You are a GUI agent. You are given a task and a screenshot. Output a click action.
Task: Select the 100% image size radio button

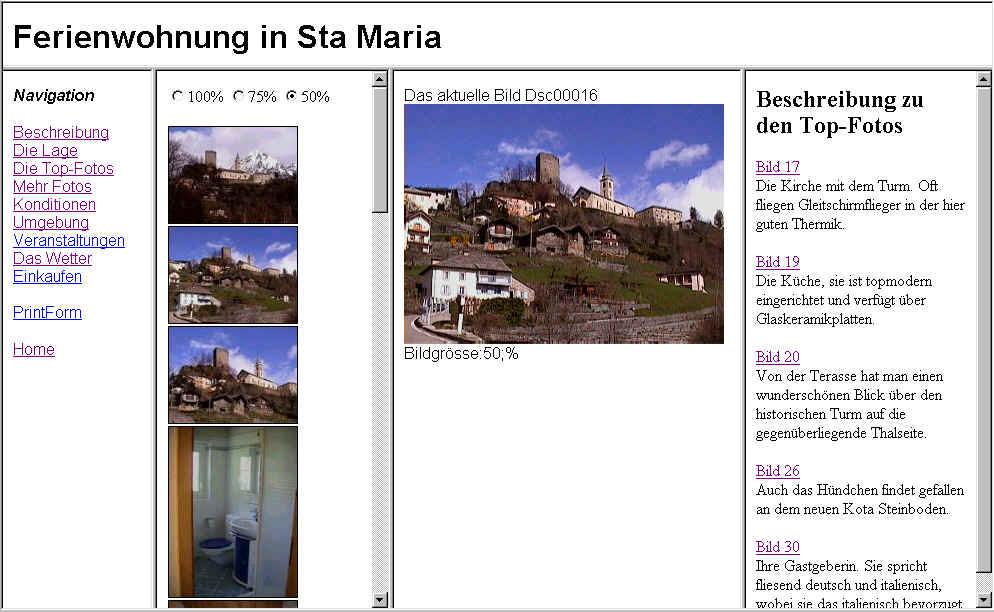(x=178, y=97)
